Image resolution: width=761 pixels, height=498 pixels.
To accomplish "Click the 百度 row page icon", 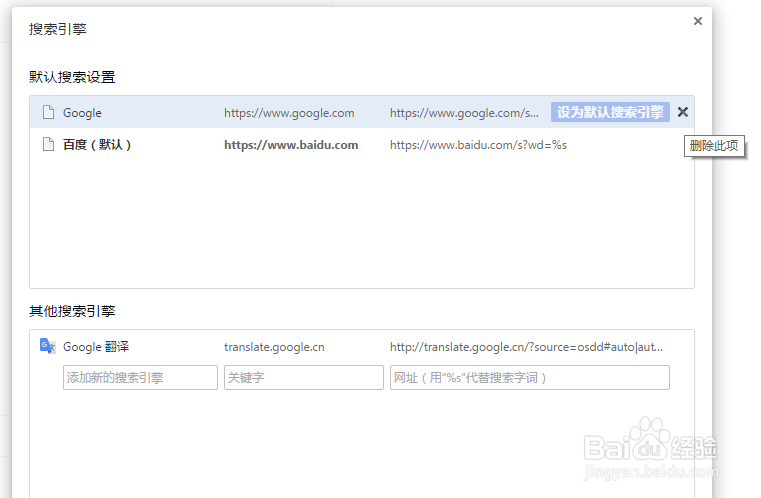I will pyautogui.click(x=48, y=144).
